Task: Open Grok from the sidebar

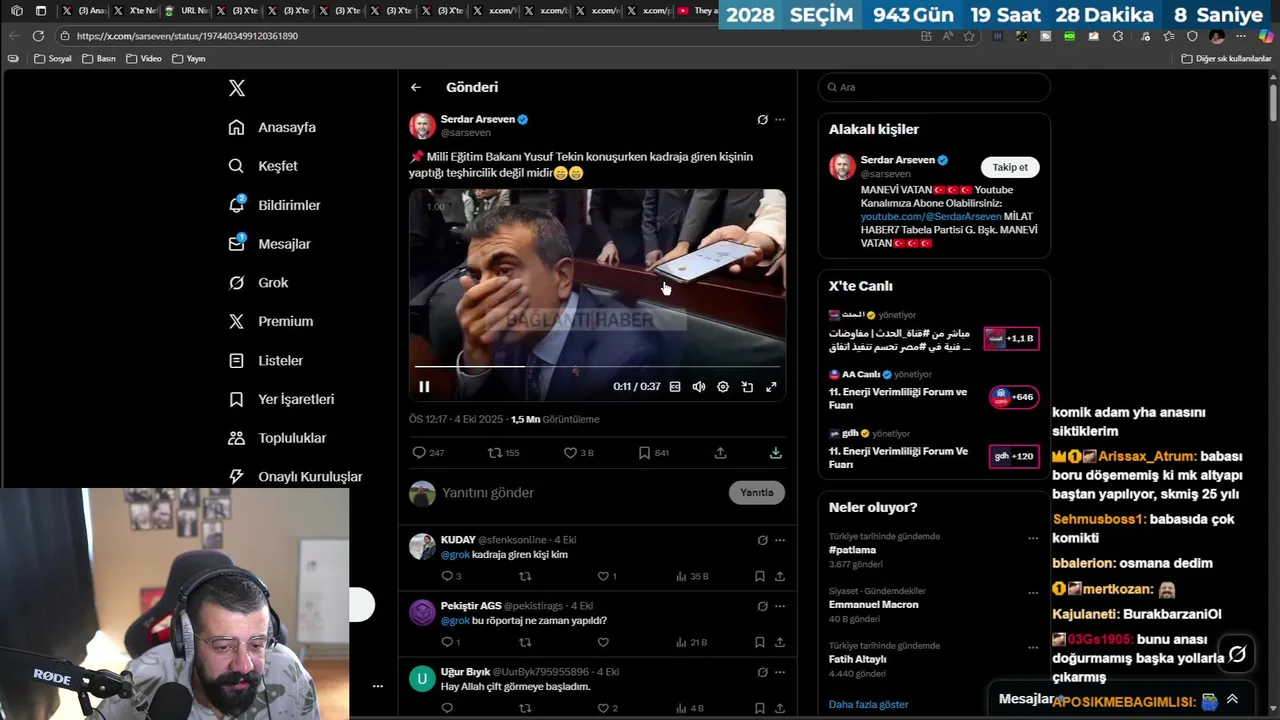Action: (x=258, y=283)
